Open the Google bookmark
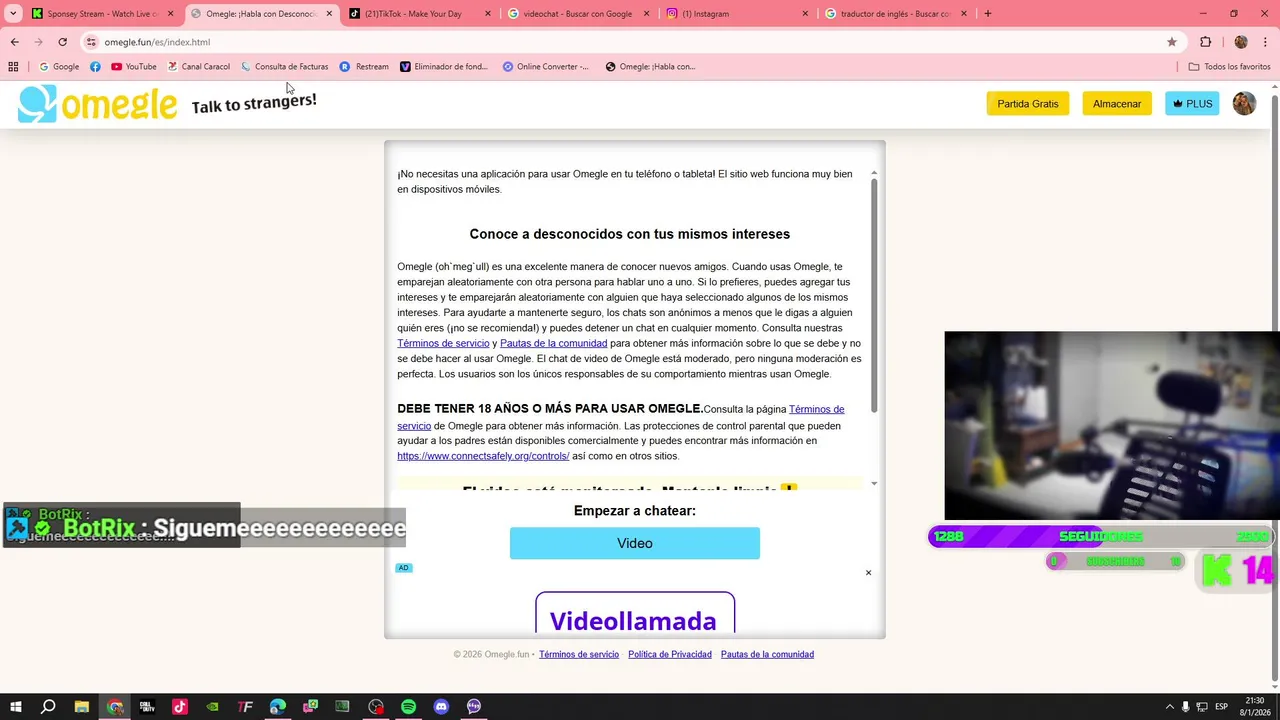Viewport: 1280px width, 720px height. [x=59, y=67]
